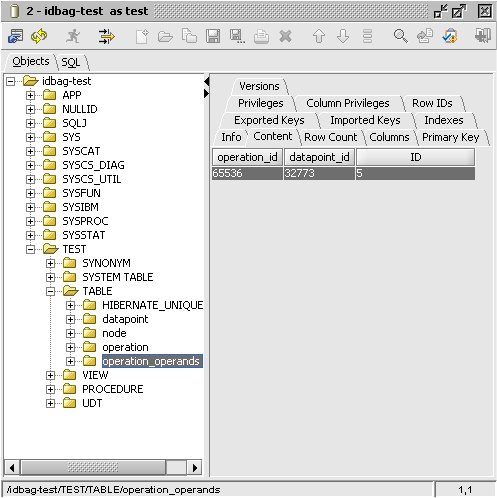Click the refresh tree icon in toolbar
The height and width of the screenshot is (498, 497).
(x=39, y=36)
